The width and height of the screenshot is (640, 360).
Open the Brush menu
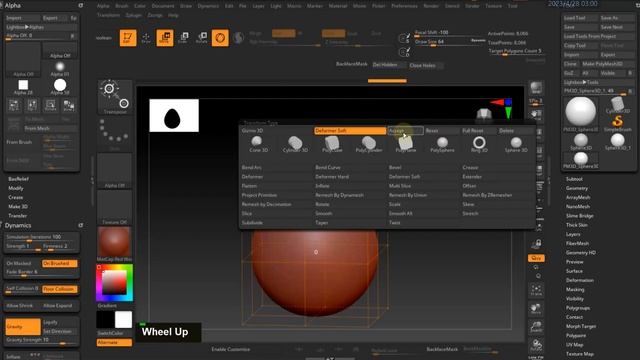[x=122, y=6]
